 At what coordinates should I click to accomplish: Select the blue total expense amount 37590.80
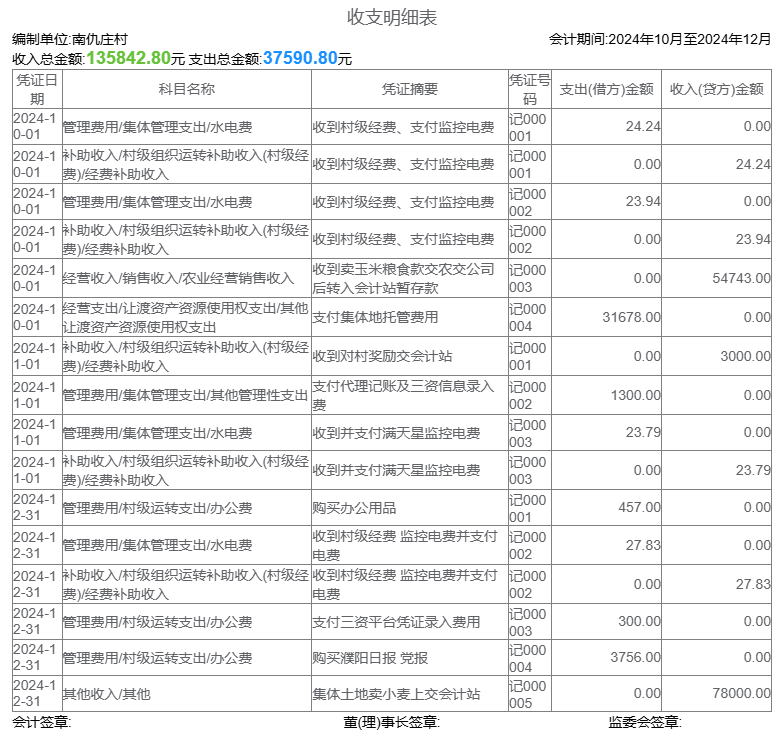[x=299, y=58]
